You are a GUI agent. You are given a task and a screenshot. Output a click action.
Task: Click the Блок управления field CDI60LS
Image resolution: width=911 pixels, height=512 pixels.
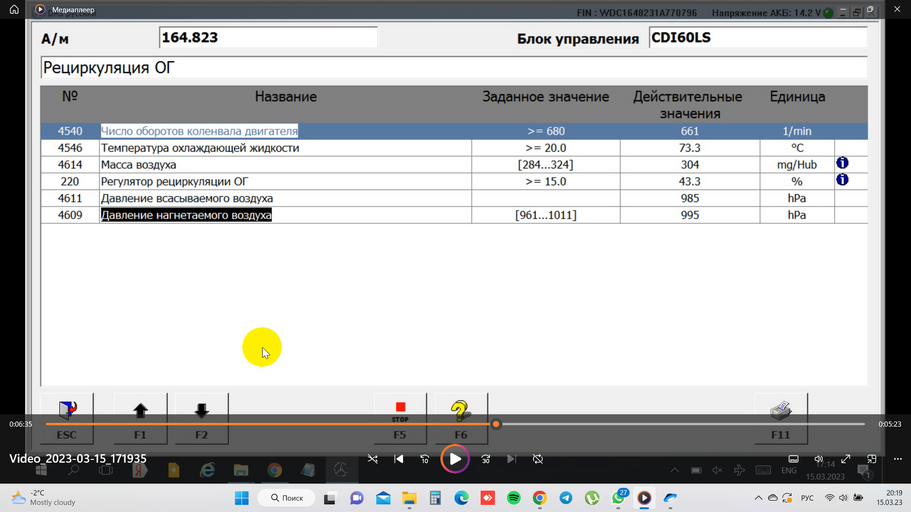758,38
